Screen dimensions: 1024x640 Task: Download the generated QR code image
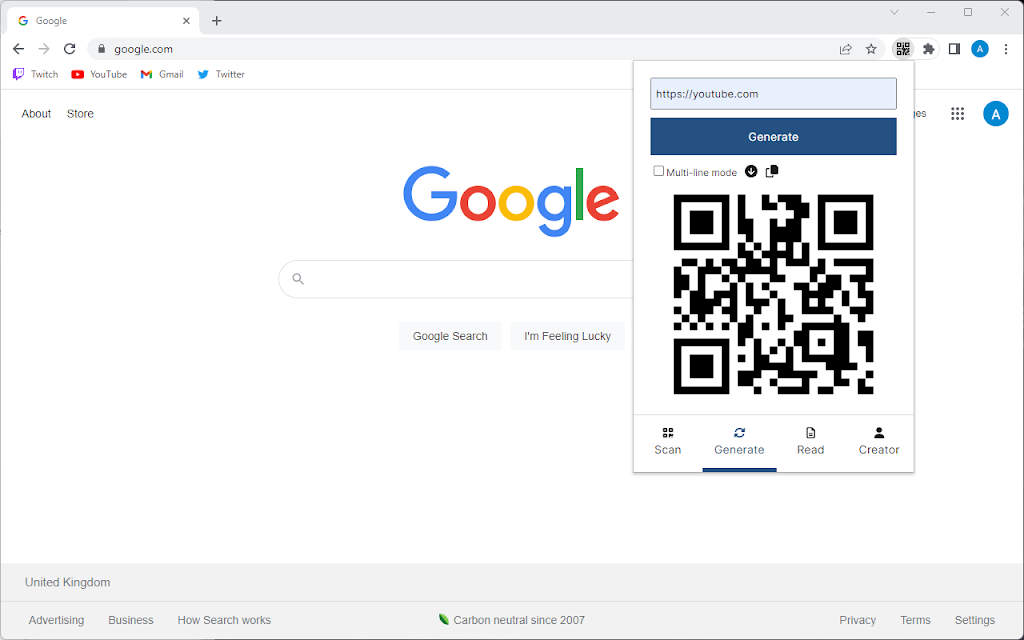(x=751, y=171)
